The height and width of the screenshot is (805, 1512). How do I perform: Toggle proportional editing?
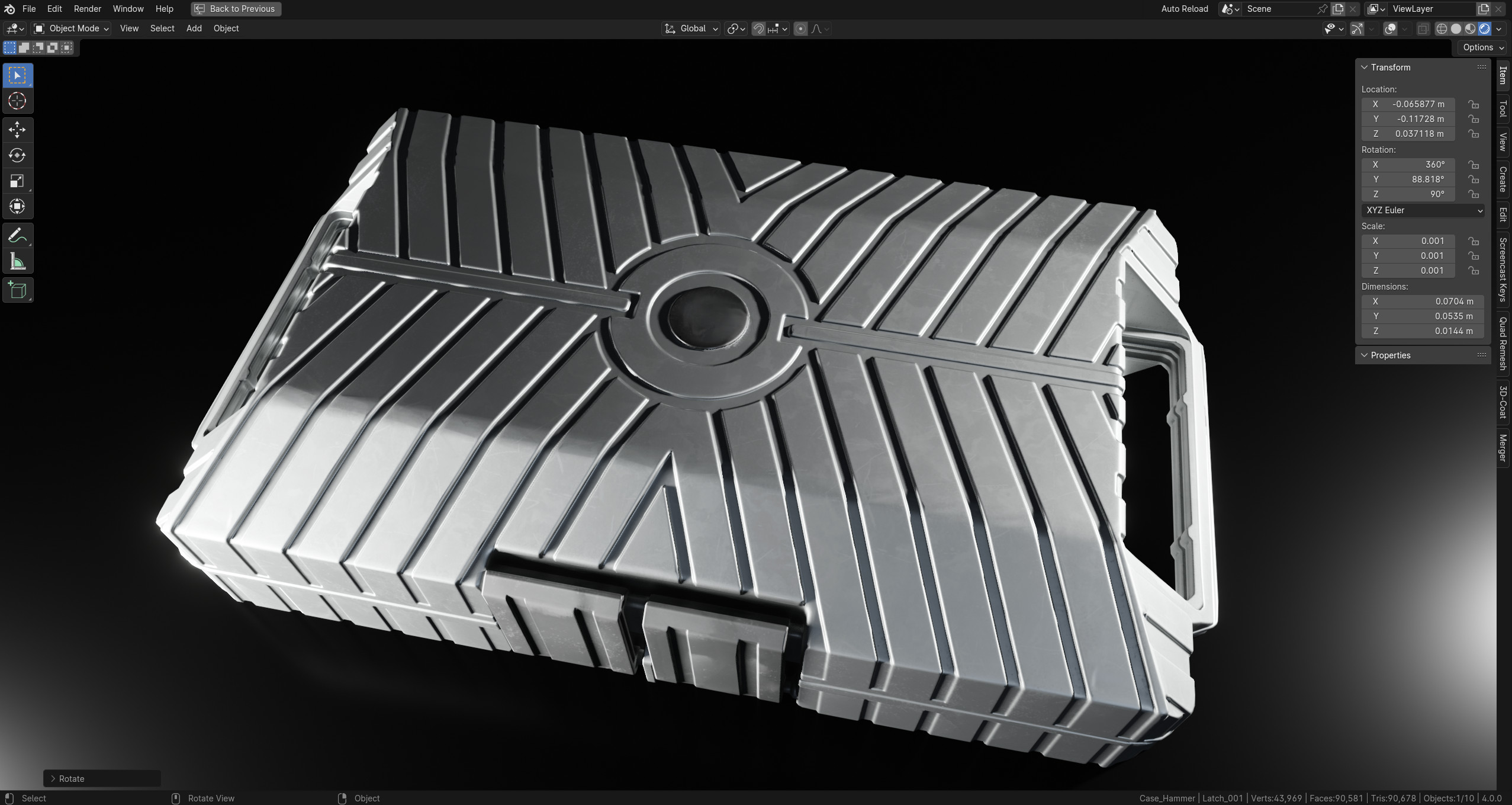pos(800,28)
